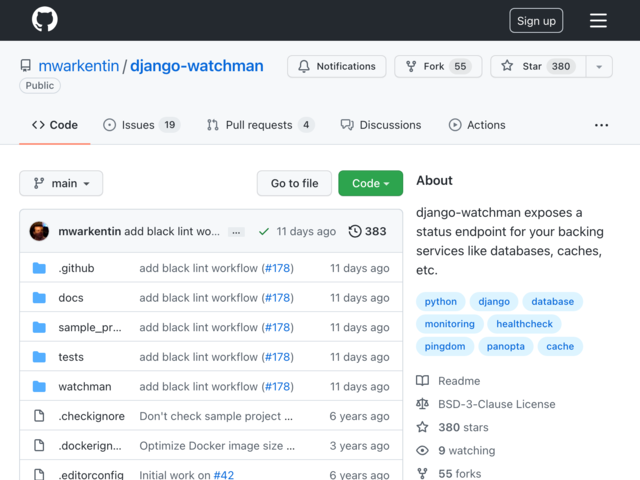Click the Sign up button

(x=536, y=20)
